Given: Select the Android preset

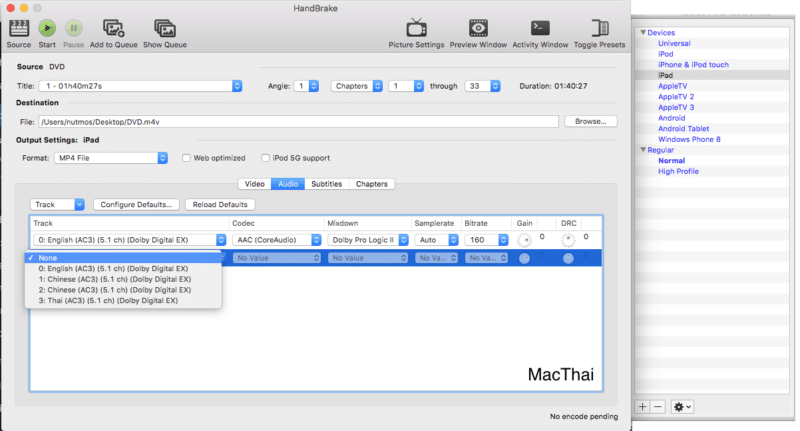Looking at the screenshot, I should point(671,118).
